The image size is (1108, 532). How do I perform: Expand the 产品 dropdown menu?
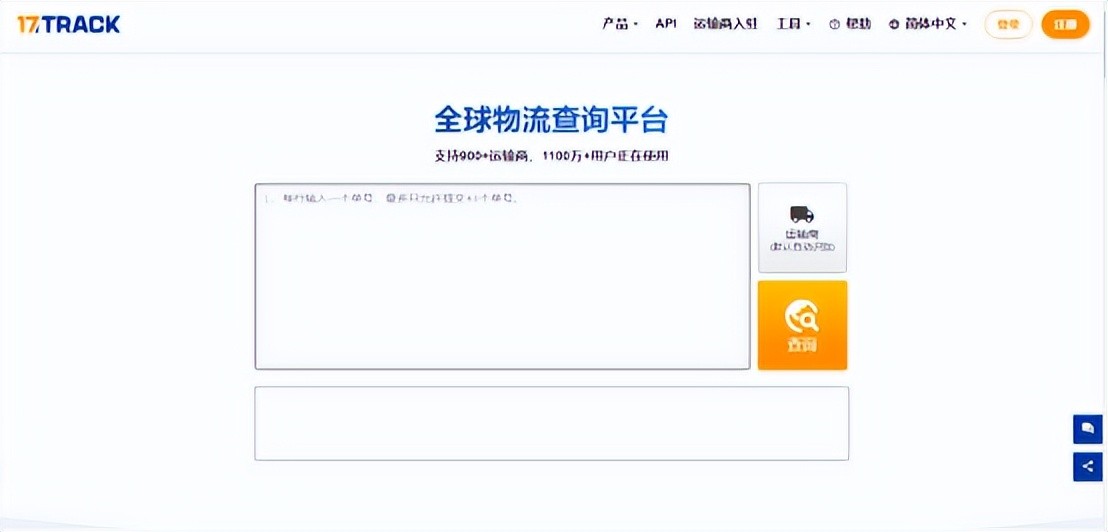(619, 25)
